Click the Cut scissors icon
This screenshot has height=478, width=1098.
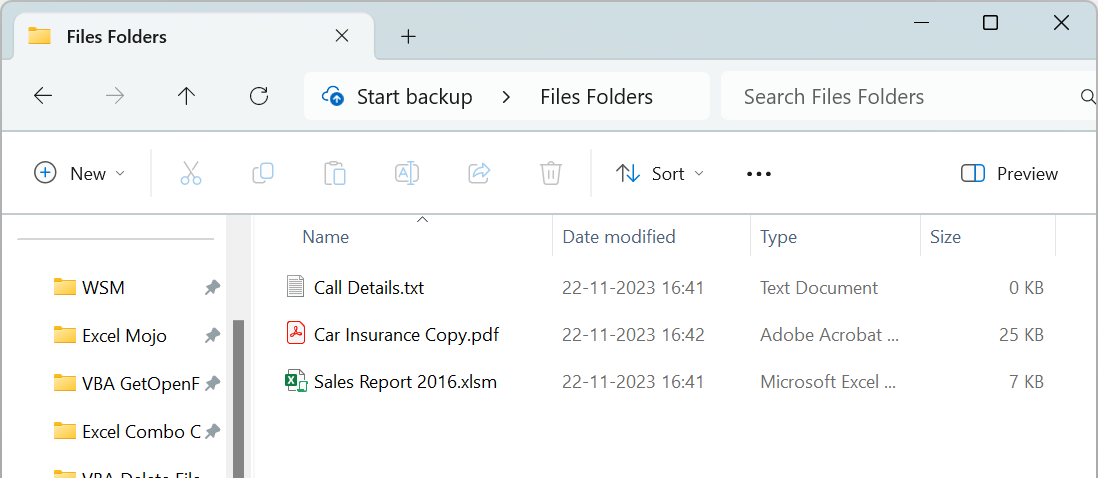tap(190, 173)
